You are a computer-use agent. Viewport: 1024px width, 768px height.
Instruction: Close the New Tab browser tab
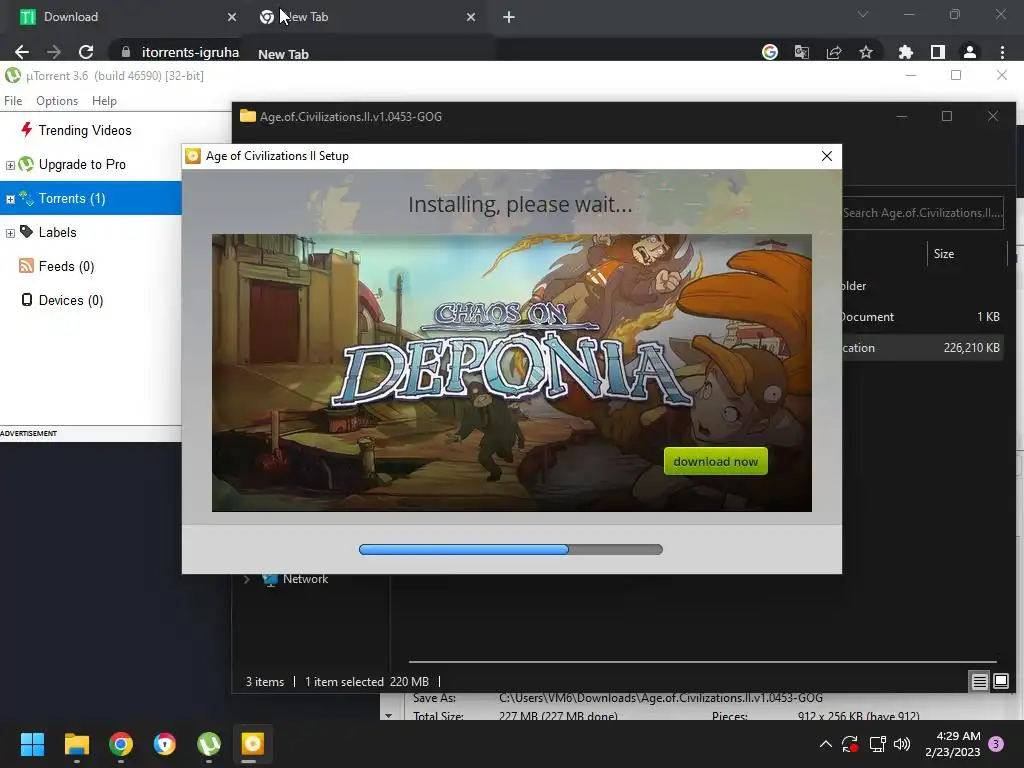click(471, 17)
